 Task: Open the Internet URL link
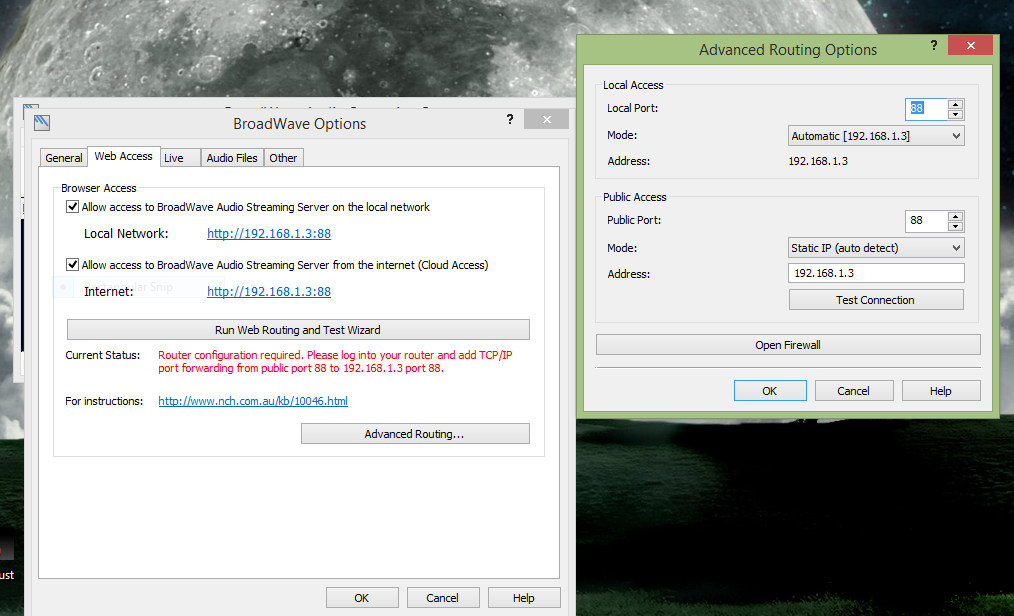pos(269,292)
